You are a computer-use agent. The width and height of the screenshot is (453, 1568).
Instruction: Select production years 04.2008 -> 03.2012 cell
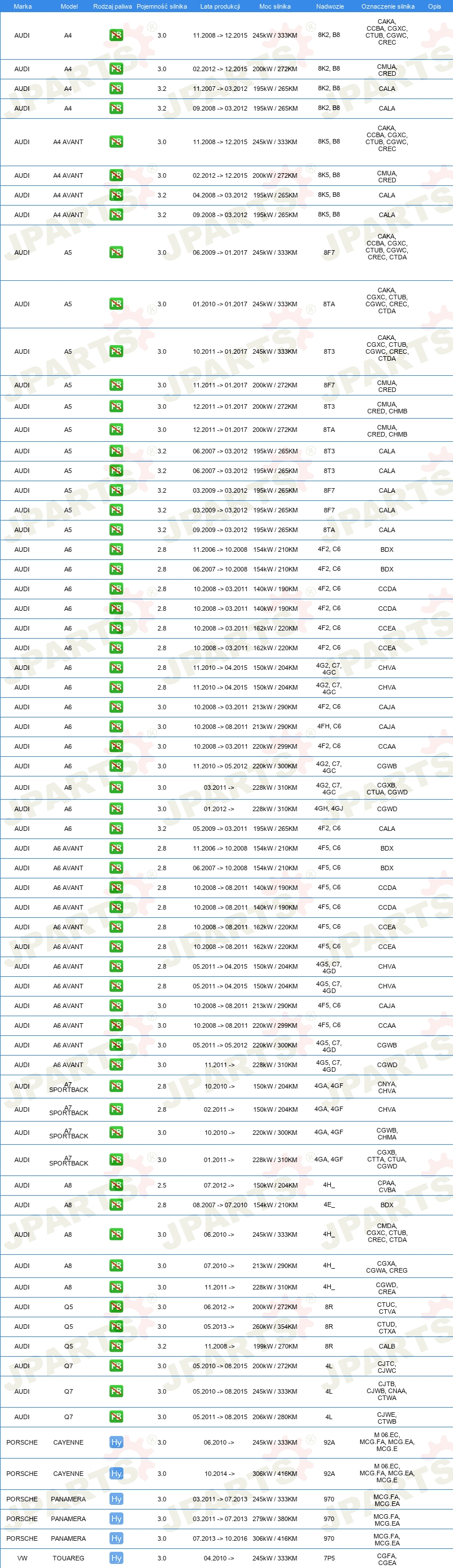point(220,195)
